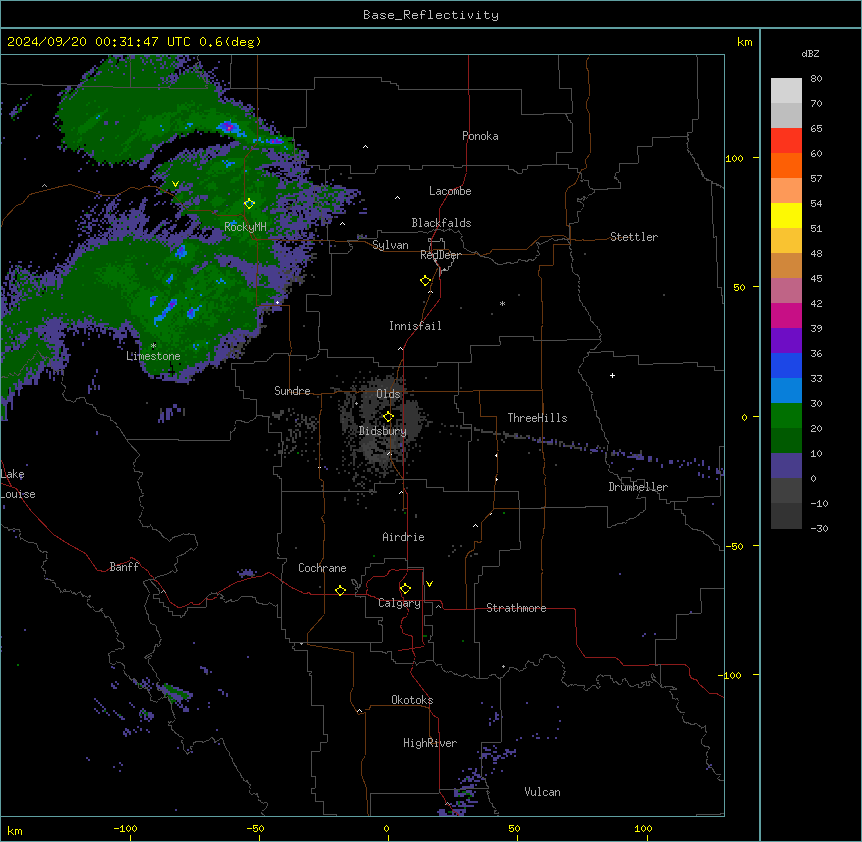Image resolution: width=862 pixels, height=842 pixels.
Task: Click the Olds town label
Action: [x=388, y=394]
